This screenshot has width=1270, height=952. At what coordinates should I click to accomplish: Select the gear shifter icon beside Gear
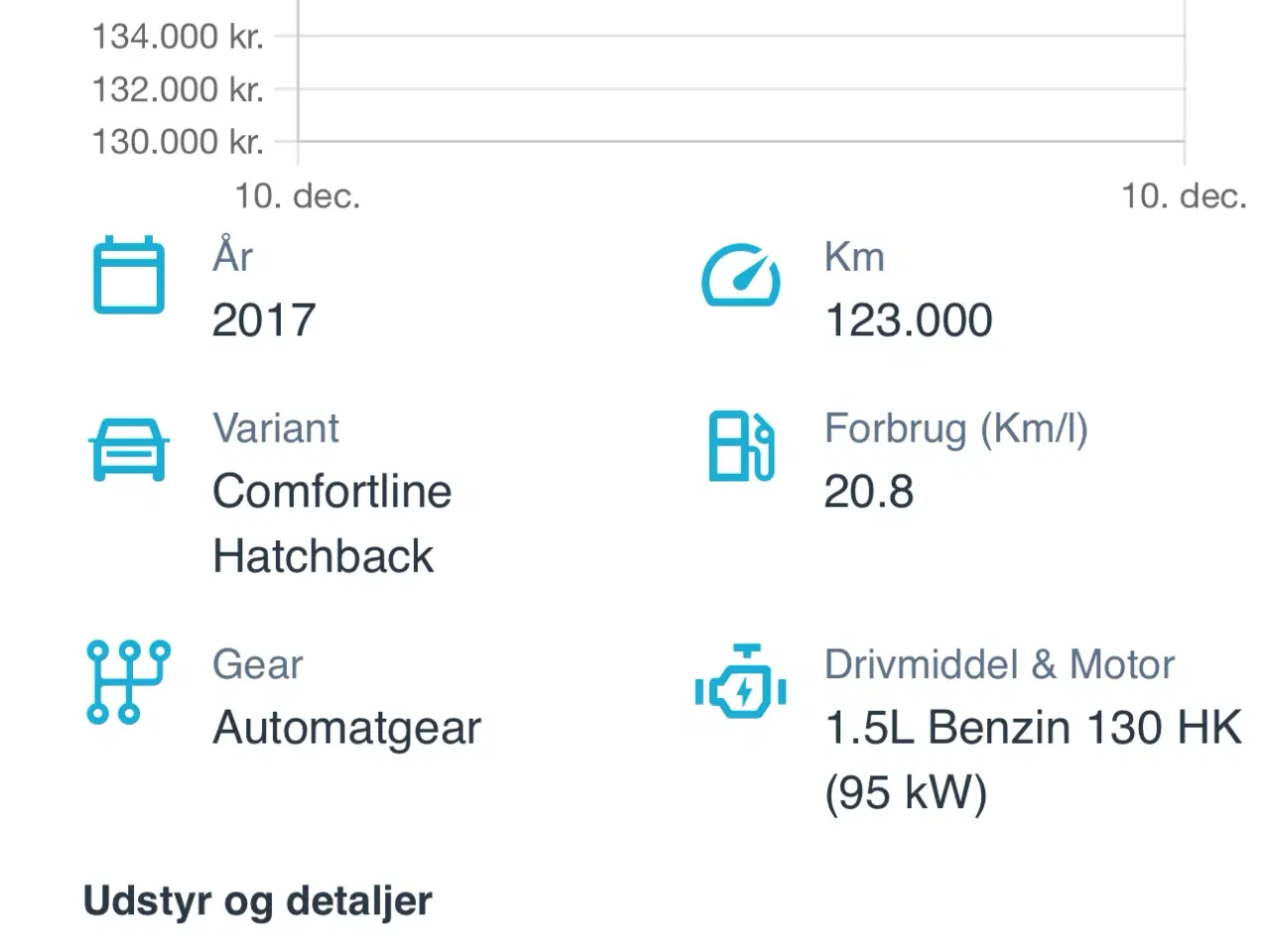[127, 683]
